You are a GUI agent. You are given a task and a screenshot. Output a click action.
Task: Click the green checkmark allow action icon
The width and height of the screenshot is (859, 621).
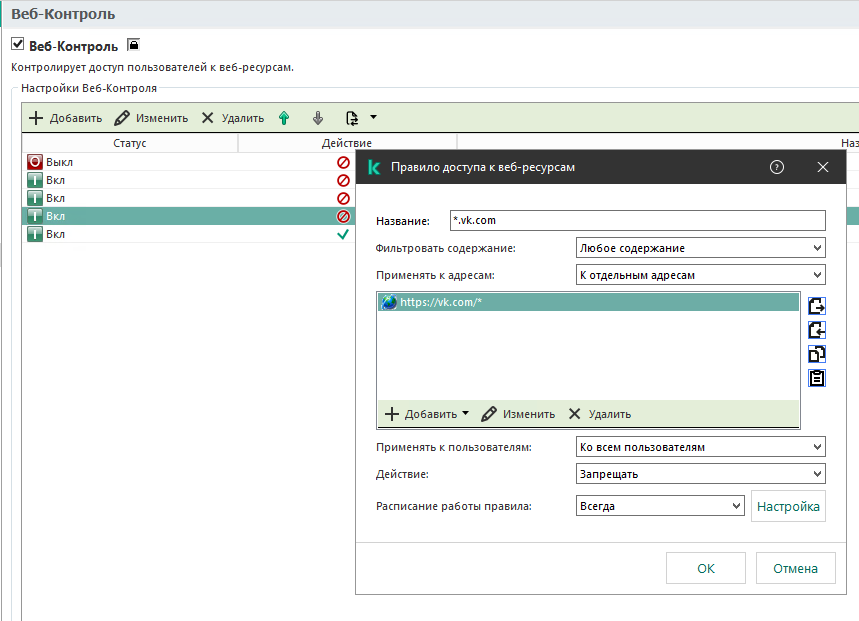click(x=343, y=234)
